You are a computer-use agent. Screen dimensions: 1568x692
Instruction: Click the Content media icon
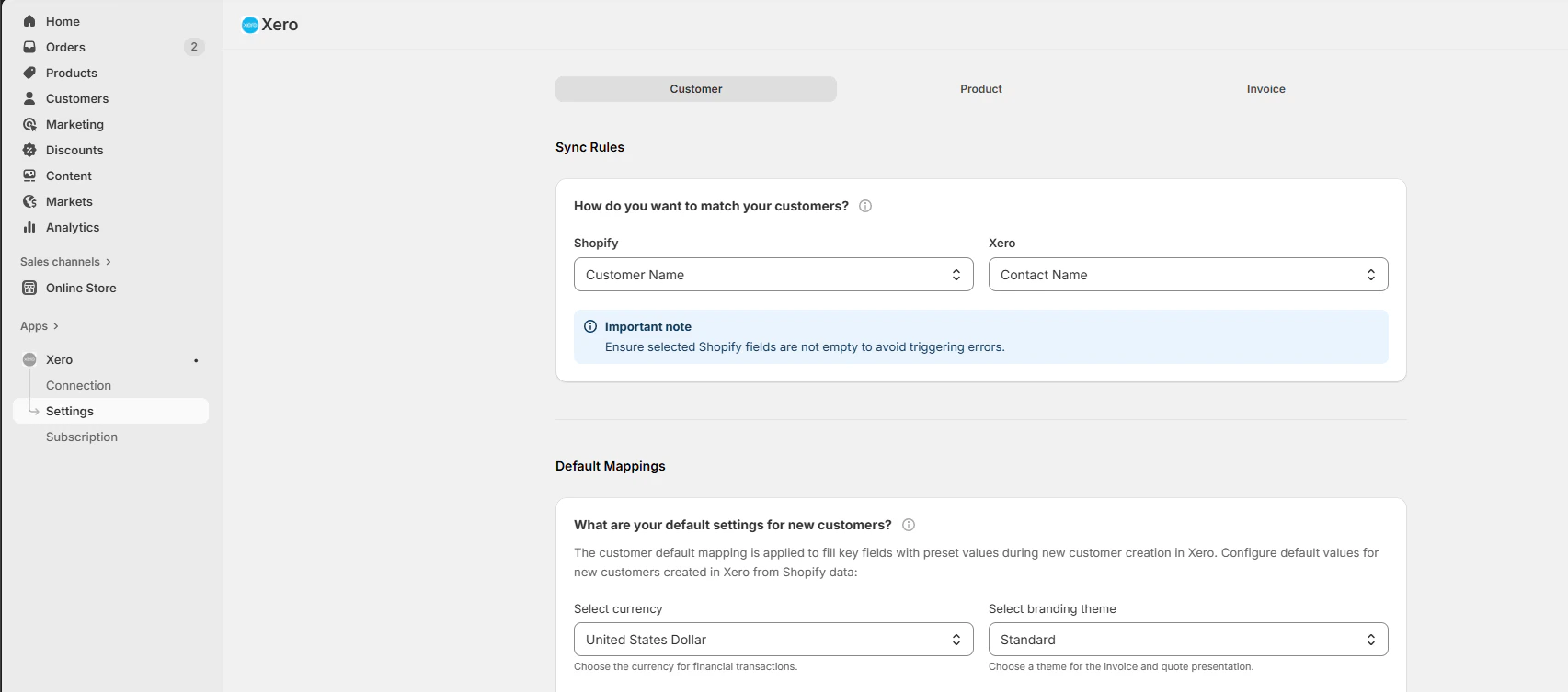click(x=29, y=176)
